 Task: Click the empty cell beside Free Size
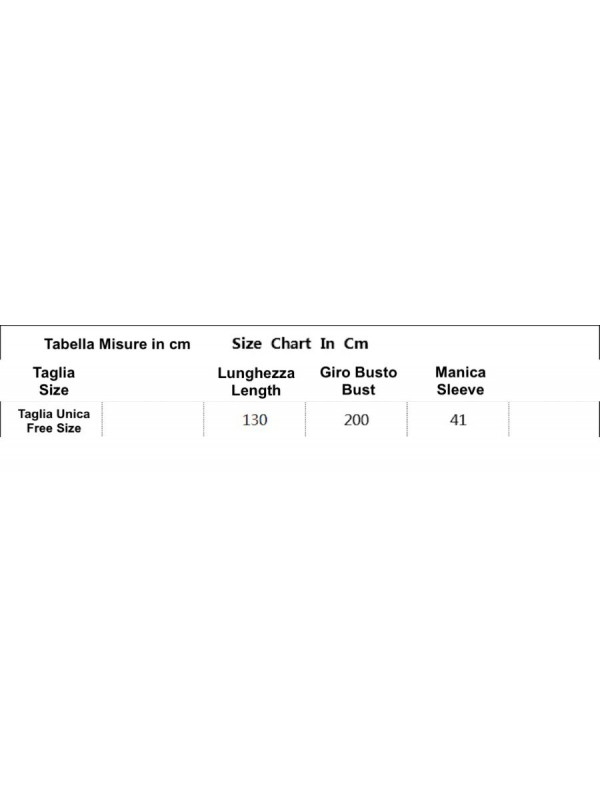point(153,419)
